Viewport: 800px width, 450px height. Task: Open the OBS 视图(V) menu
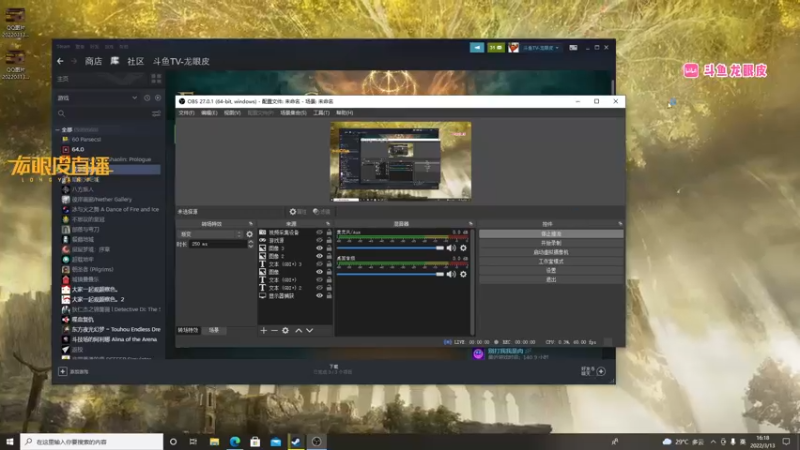232,113
